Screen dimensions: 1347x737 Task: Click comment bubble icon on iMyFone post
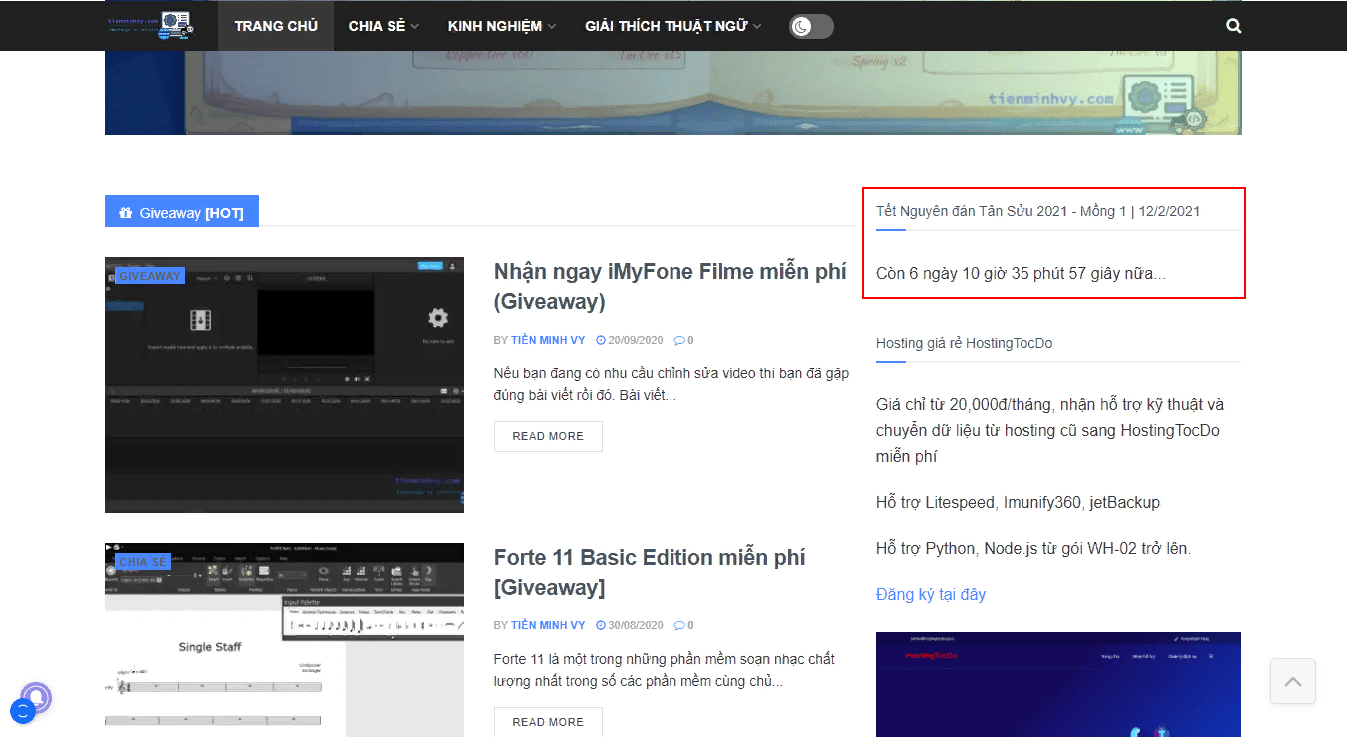pyautogui.click(x=679, y=340)
